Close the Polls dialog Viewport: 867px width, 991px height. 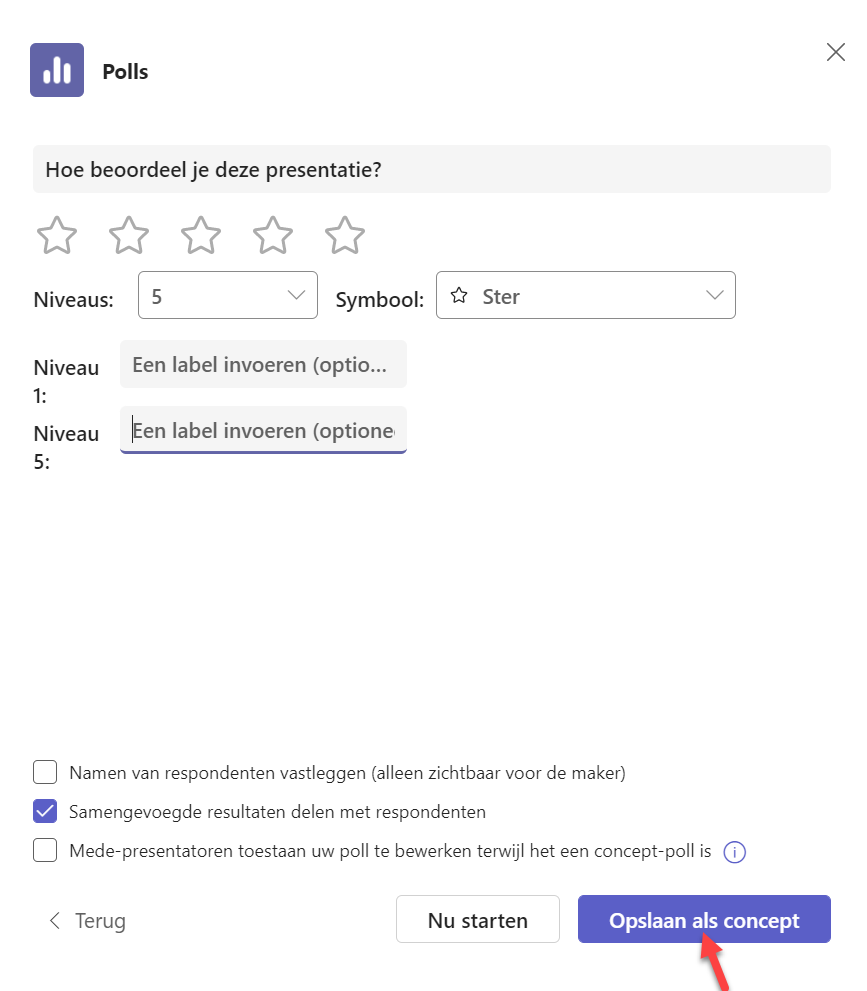click(835, 52)
